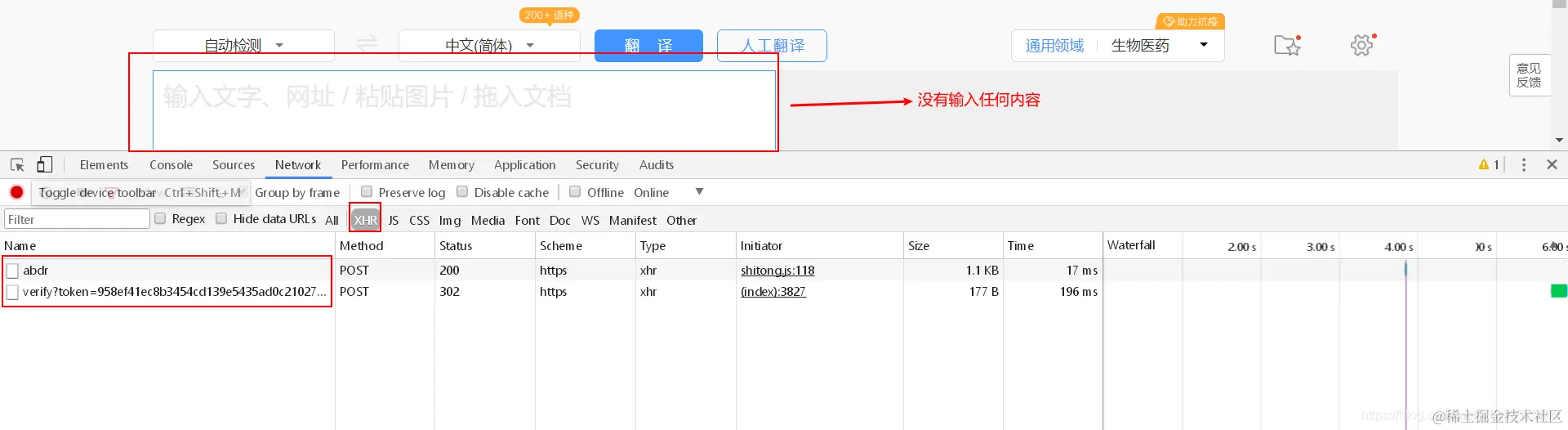This screenshot has width=1568, height=430.
Task: Open the favorites folder star icon
Action: click(1288, 45)
